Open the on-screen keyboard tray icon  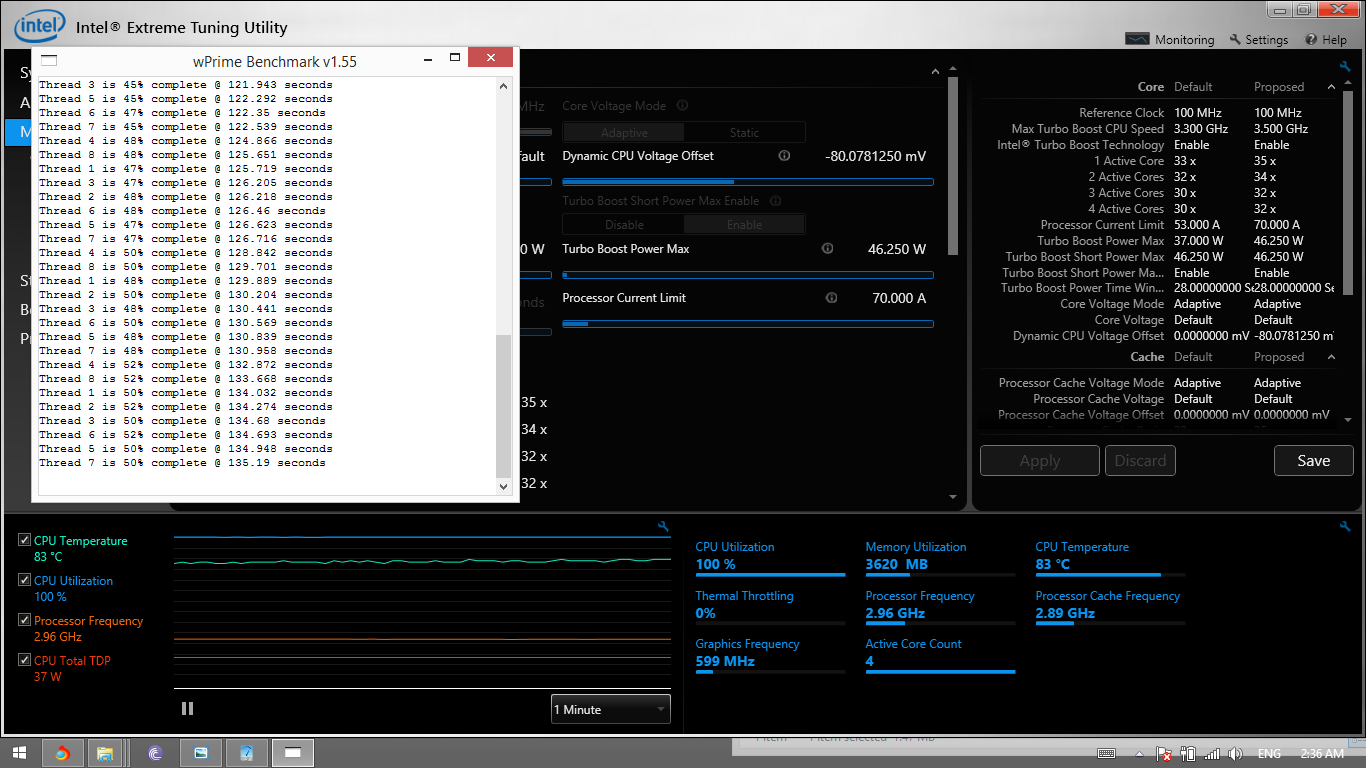[1106, 754]
